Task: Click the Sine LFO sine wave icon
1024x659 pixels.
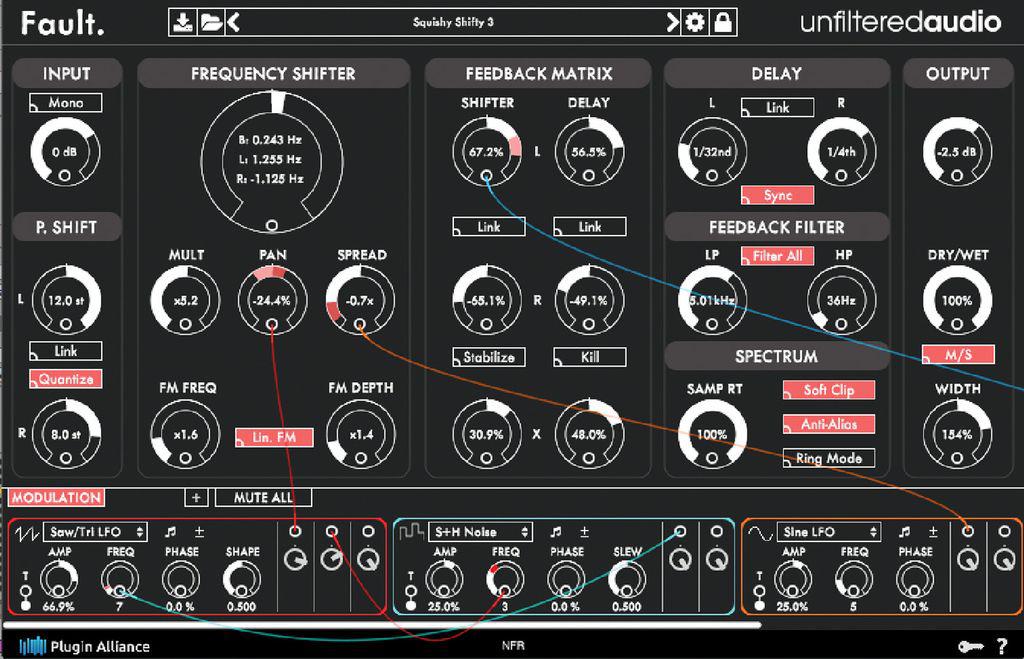Action: click(760, 532)
